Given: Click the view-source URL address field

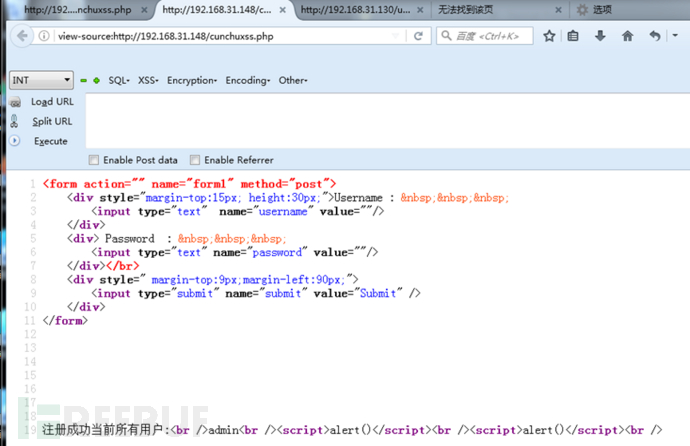Looking at the screenshot, I should click(220, 36).
